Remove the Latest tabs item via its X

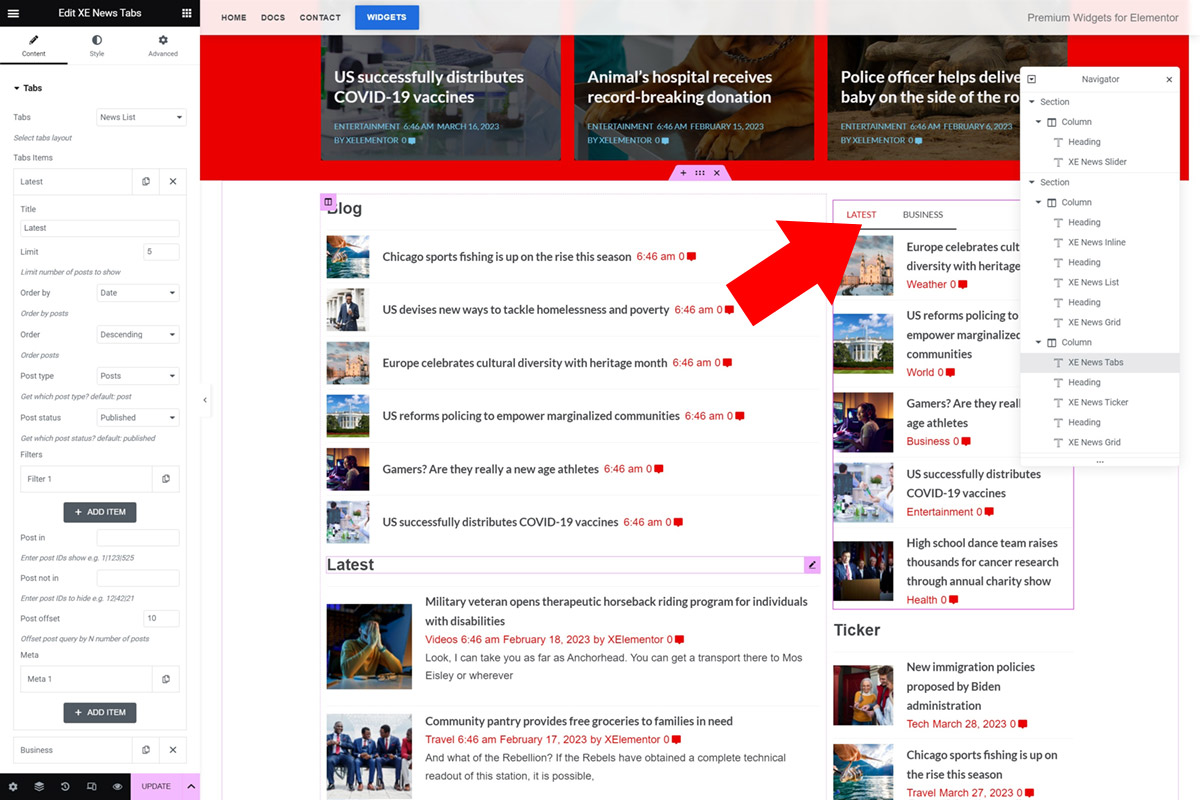tap(172, 181)
